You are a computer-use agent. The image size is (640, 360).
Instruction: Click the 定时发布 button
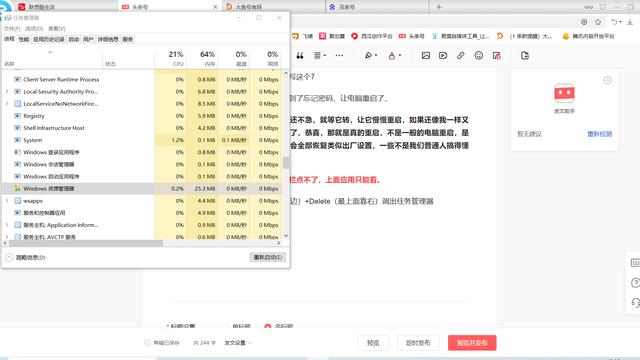click(x=418, y=343)
